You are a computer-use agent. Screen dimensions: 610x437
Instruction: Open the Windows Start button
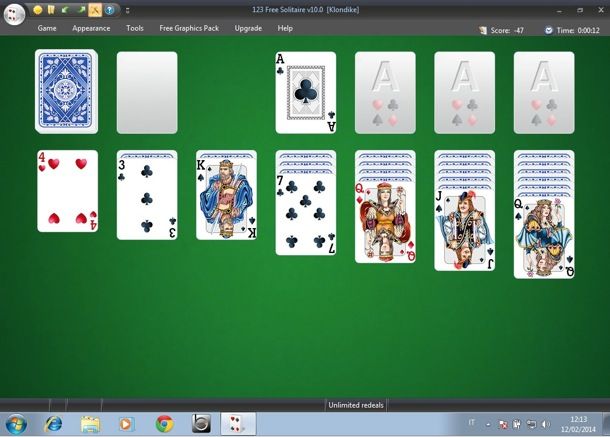coord(16,424)
